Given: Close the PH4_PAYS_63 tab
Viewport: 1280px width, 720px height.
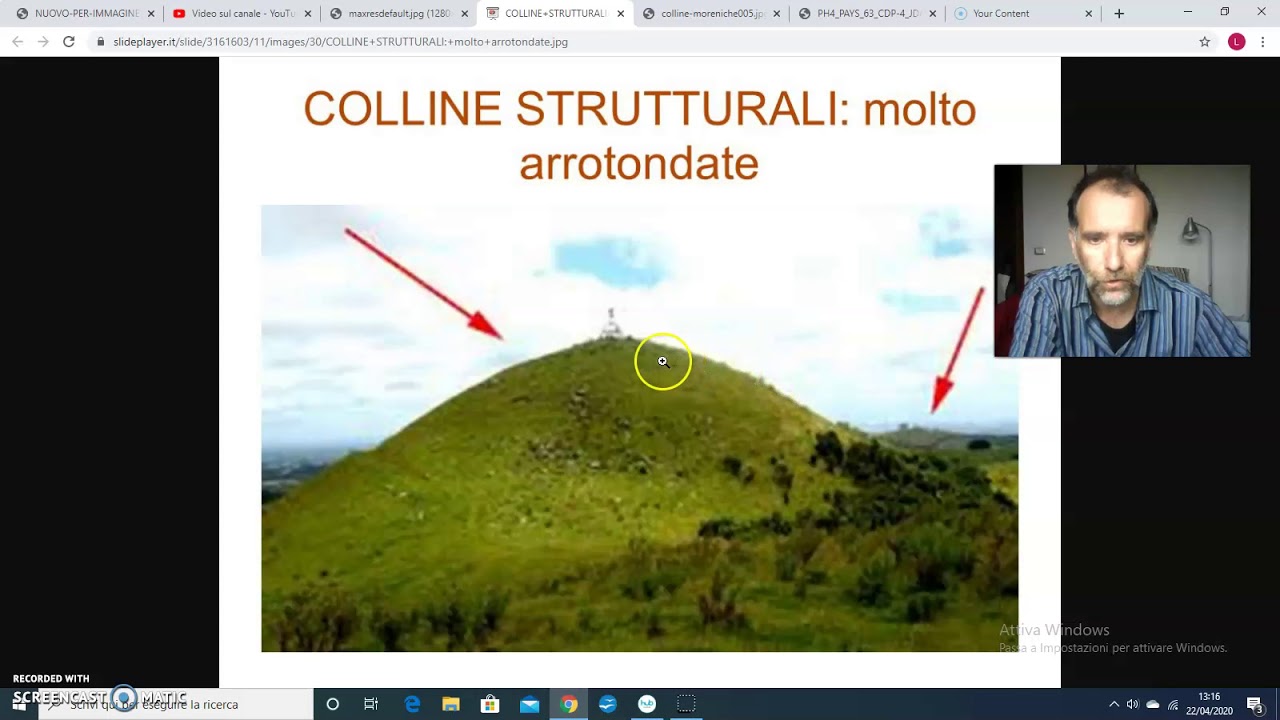Looking at the screenshot, I should point(933,14).
